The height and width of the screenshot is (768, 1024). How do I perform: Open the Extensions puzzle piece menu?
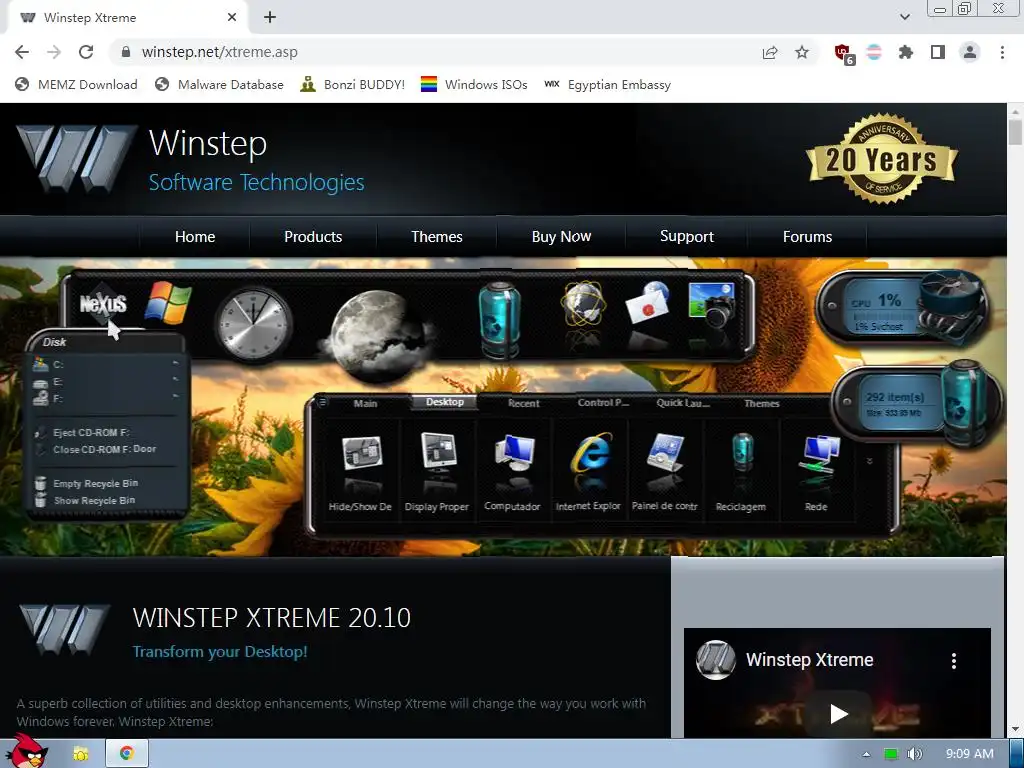click(905, 52)
